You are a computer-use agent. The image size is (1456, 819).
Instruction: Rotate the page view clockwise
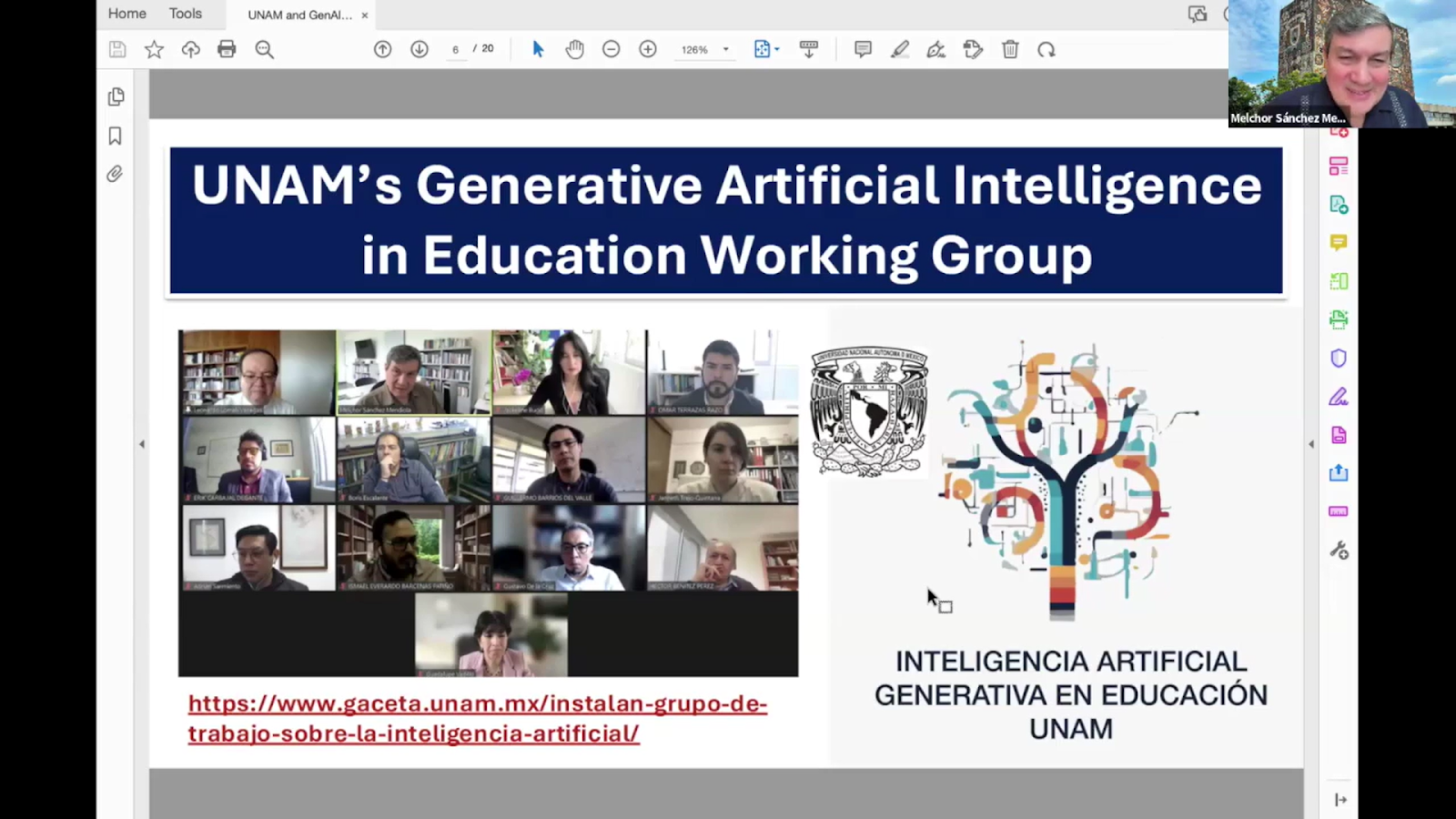(1046, 49)
